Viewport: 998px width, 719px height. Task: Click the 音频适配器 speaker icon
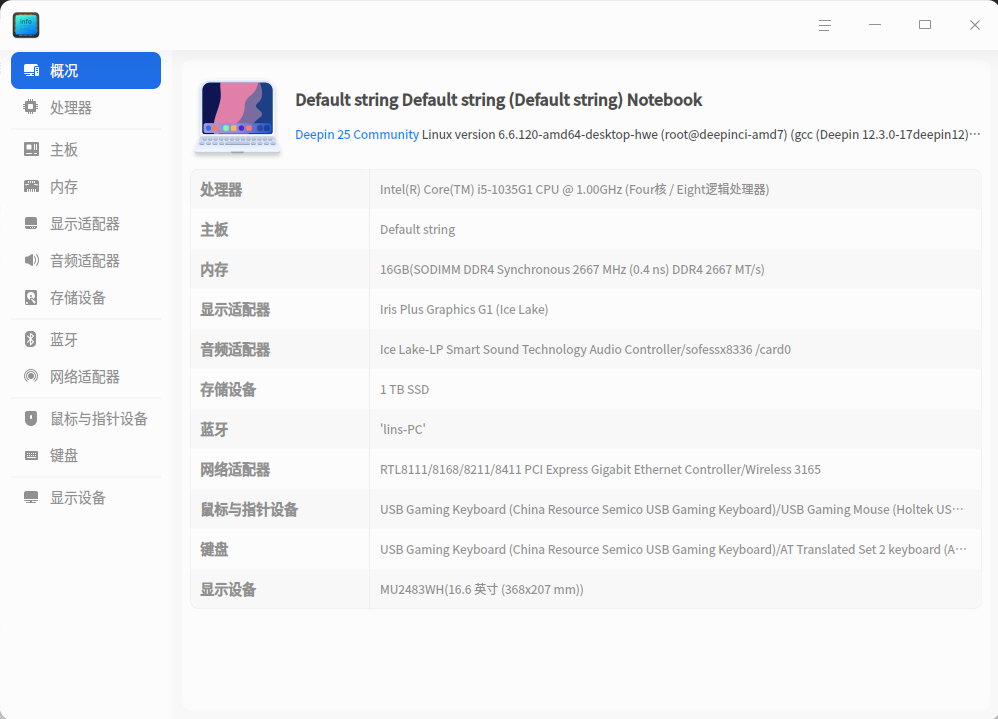click(x=31, y=260)
